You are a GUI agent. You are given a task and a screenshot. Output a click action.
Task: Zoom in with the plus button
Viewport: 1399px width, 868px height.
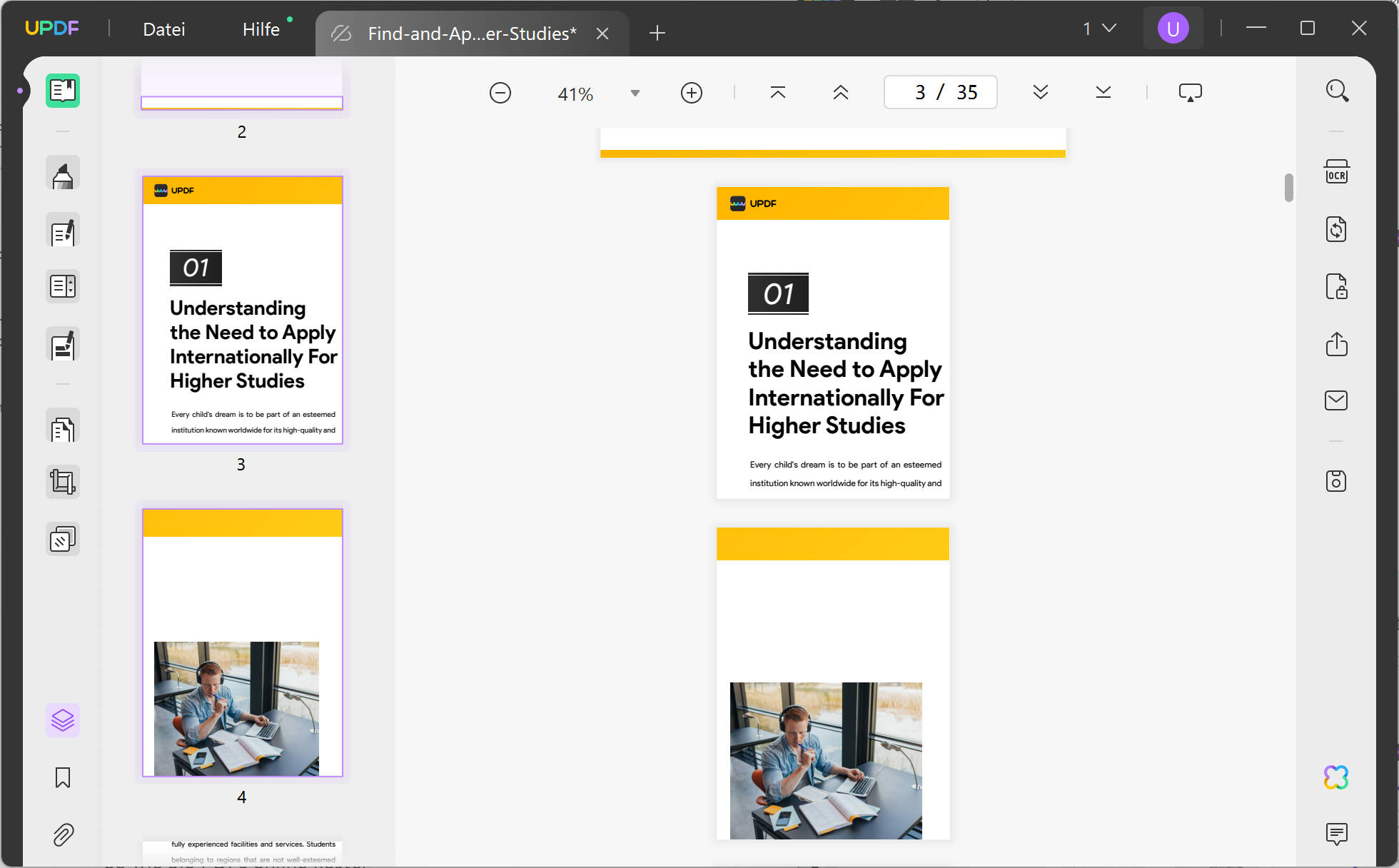click(692, 93)
